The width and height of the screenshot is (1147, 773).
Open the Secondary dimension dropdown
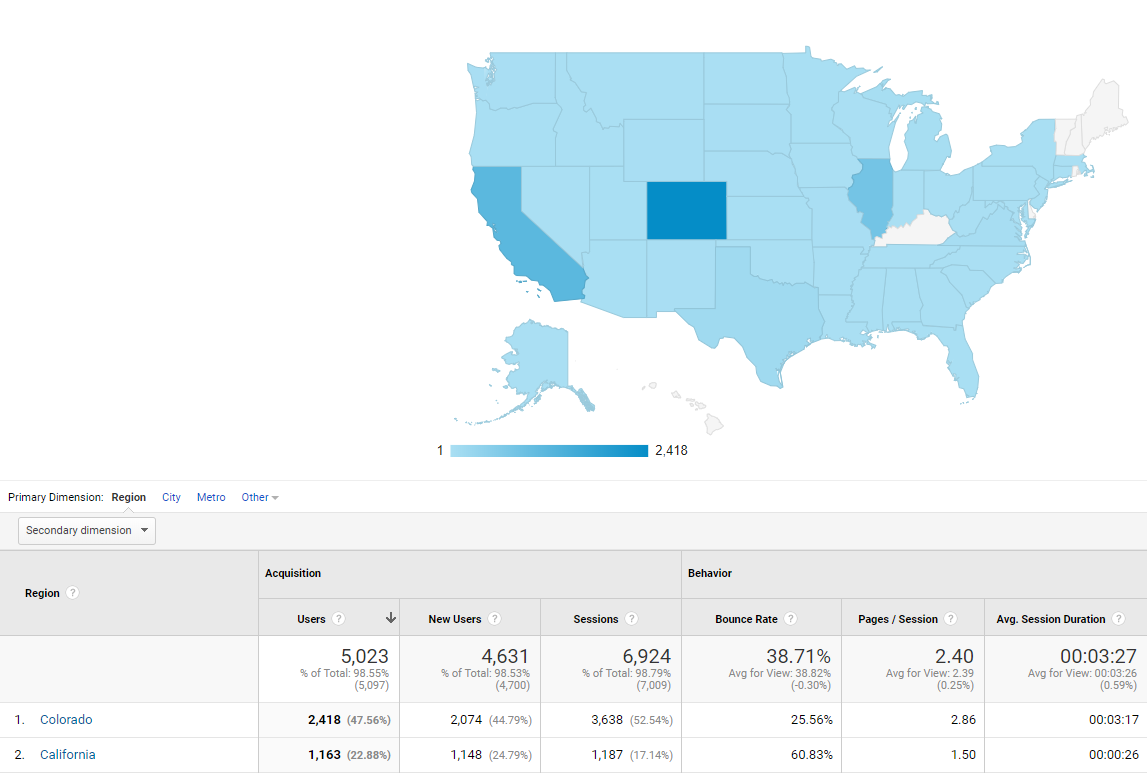pyautogui.click(x=87, y=530)
